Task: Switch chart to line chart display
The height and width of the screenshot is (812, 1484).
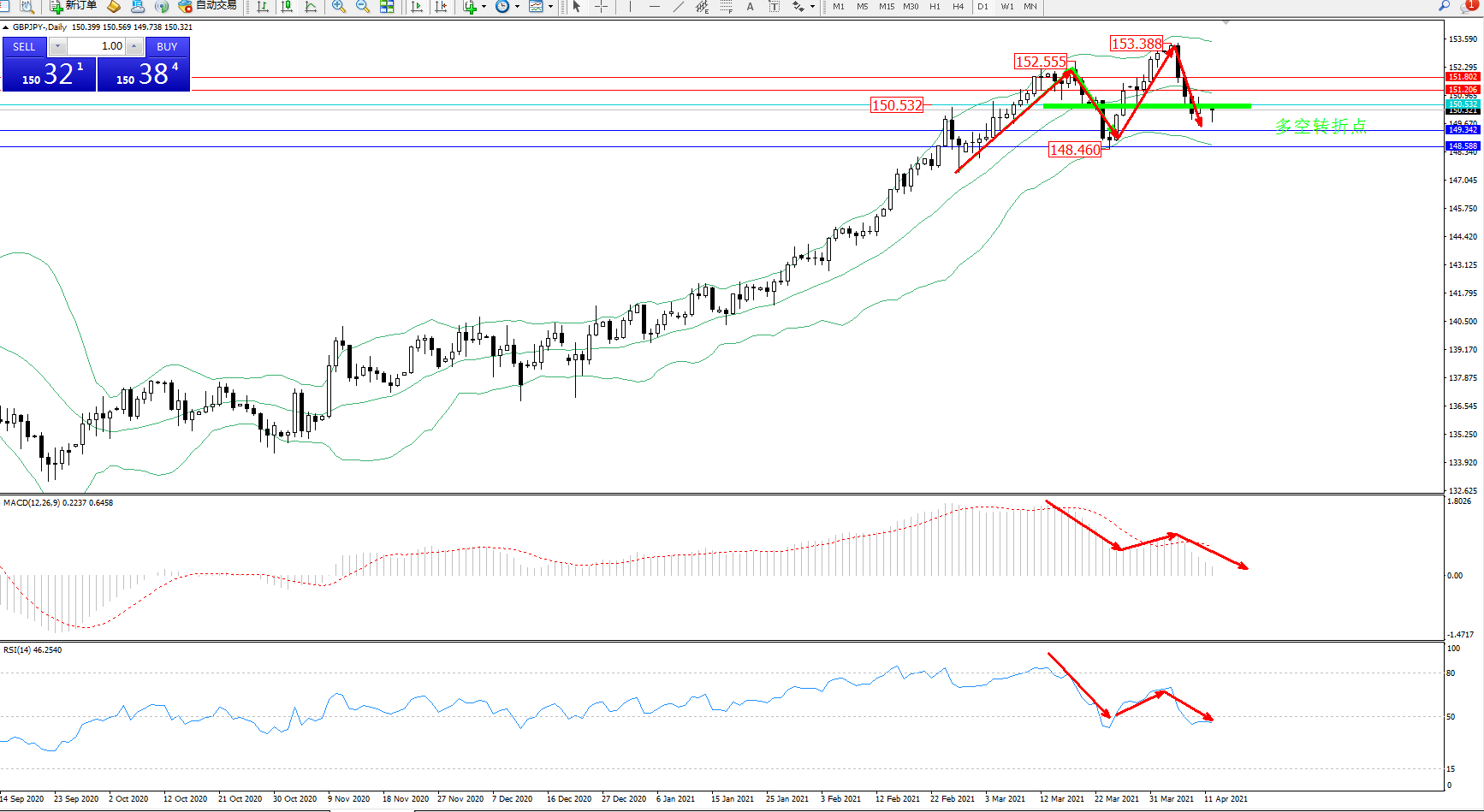Action: 311,7
